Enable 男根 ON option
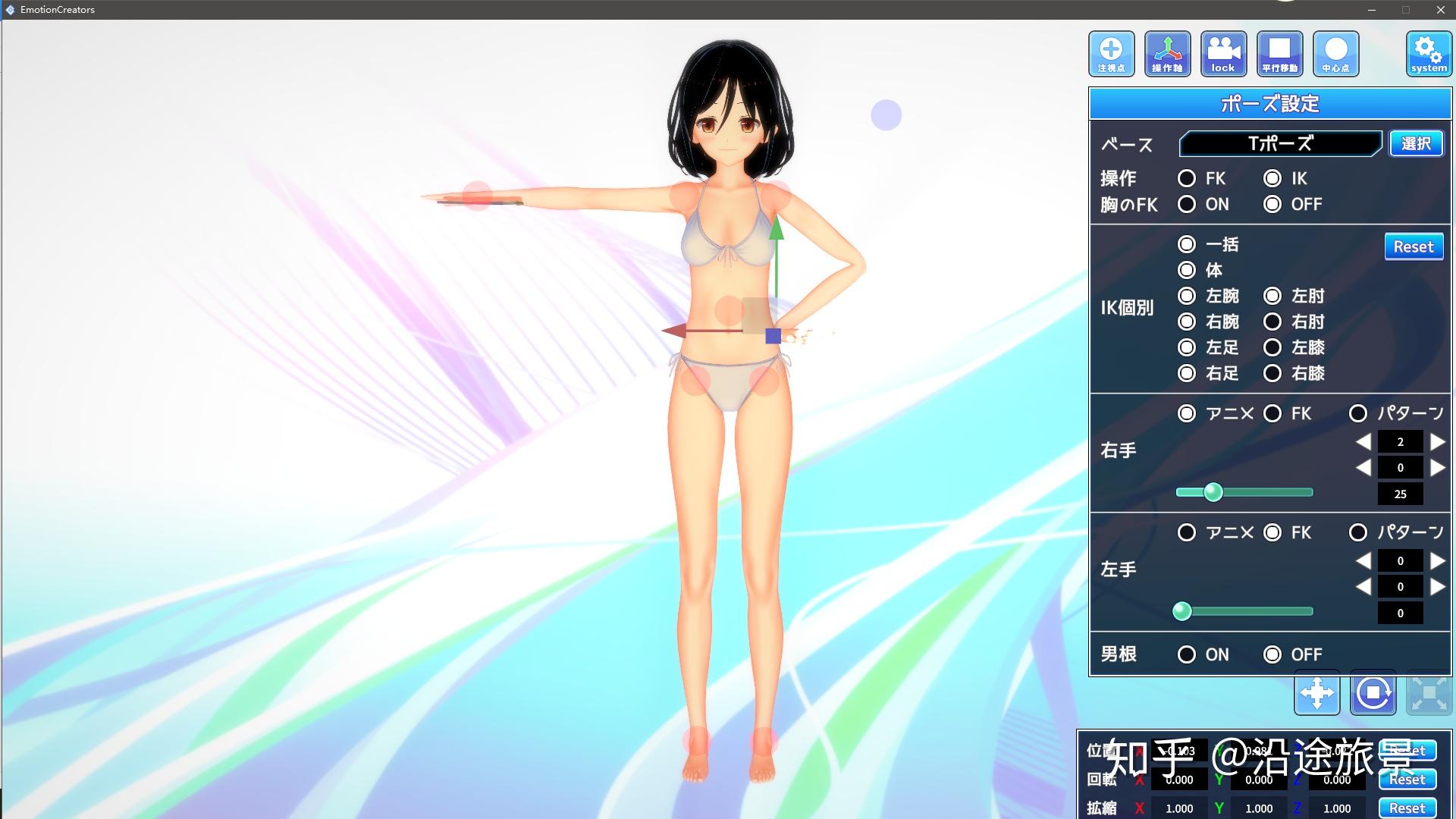The width and height of the screenshot is (1456, 819). 1188,654
